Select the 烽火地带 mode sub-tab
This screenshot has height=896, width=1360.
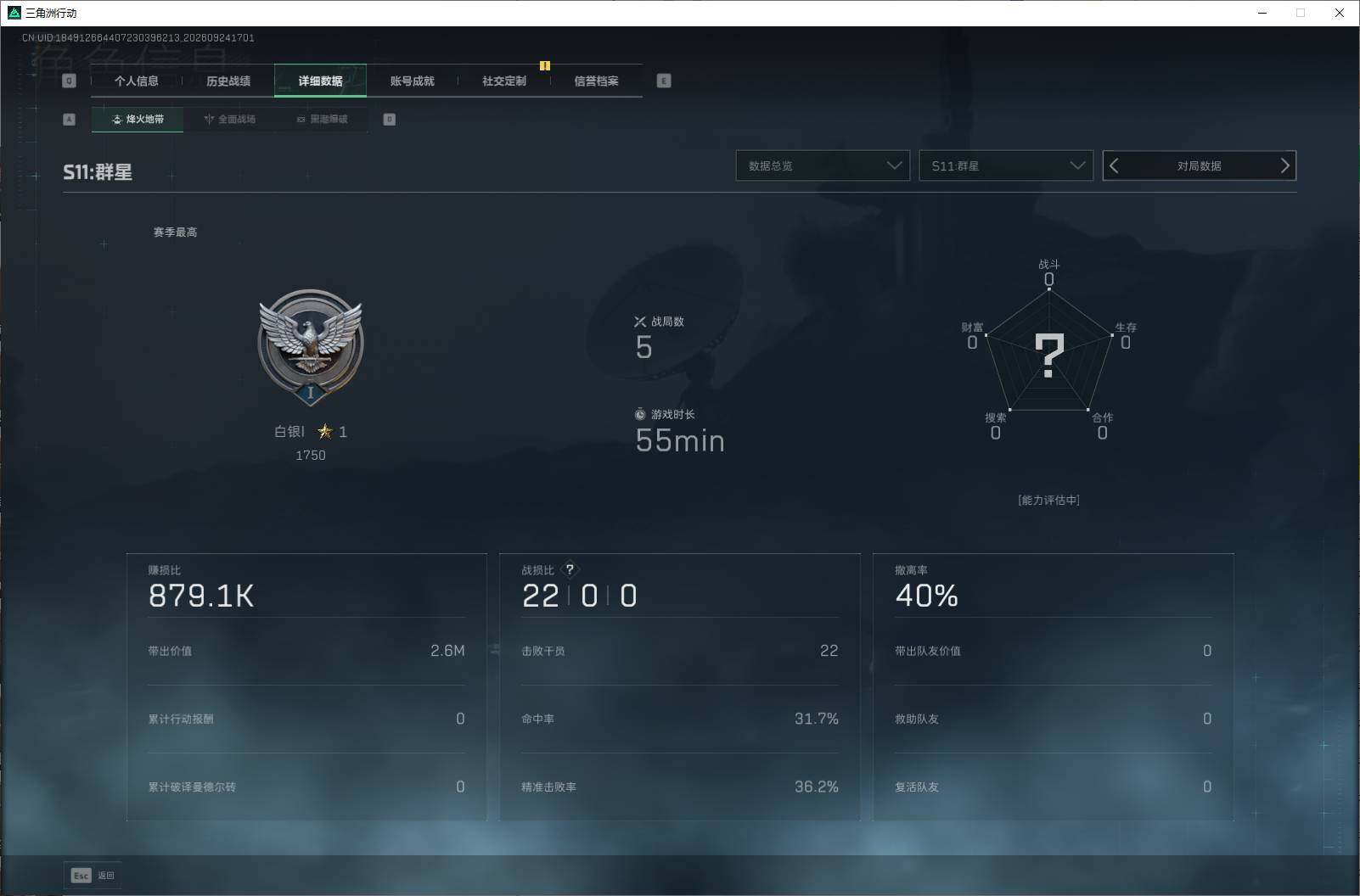(x=138, y=119)
